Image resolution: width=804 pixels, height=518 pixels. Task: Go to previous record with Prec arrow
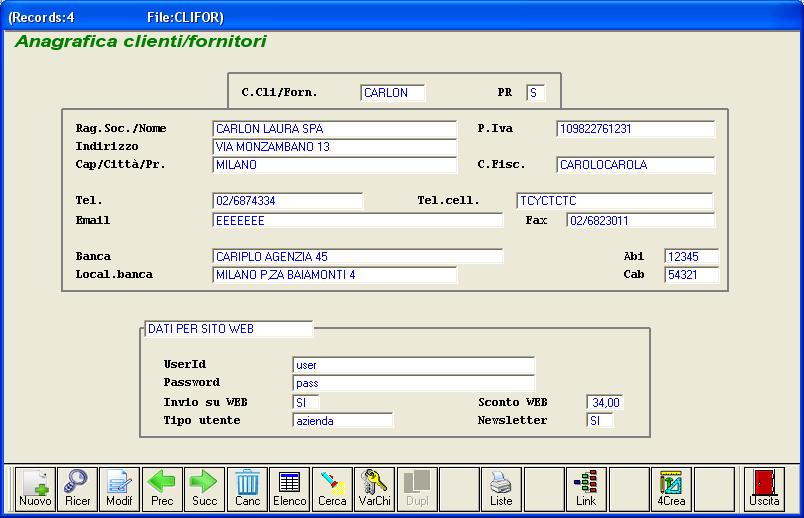pyautogui.click(x=162, y=488)
